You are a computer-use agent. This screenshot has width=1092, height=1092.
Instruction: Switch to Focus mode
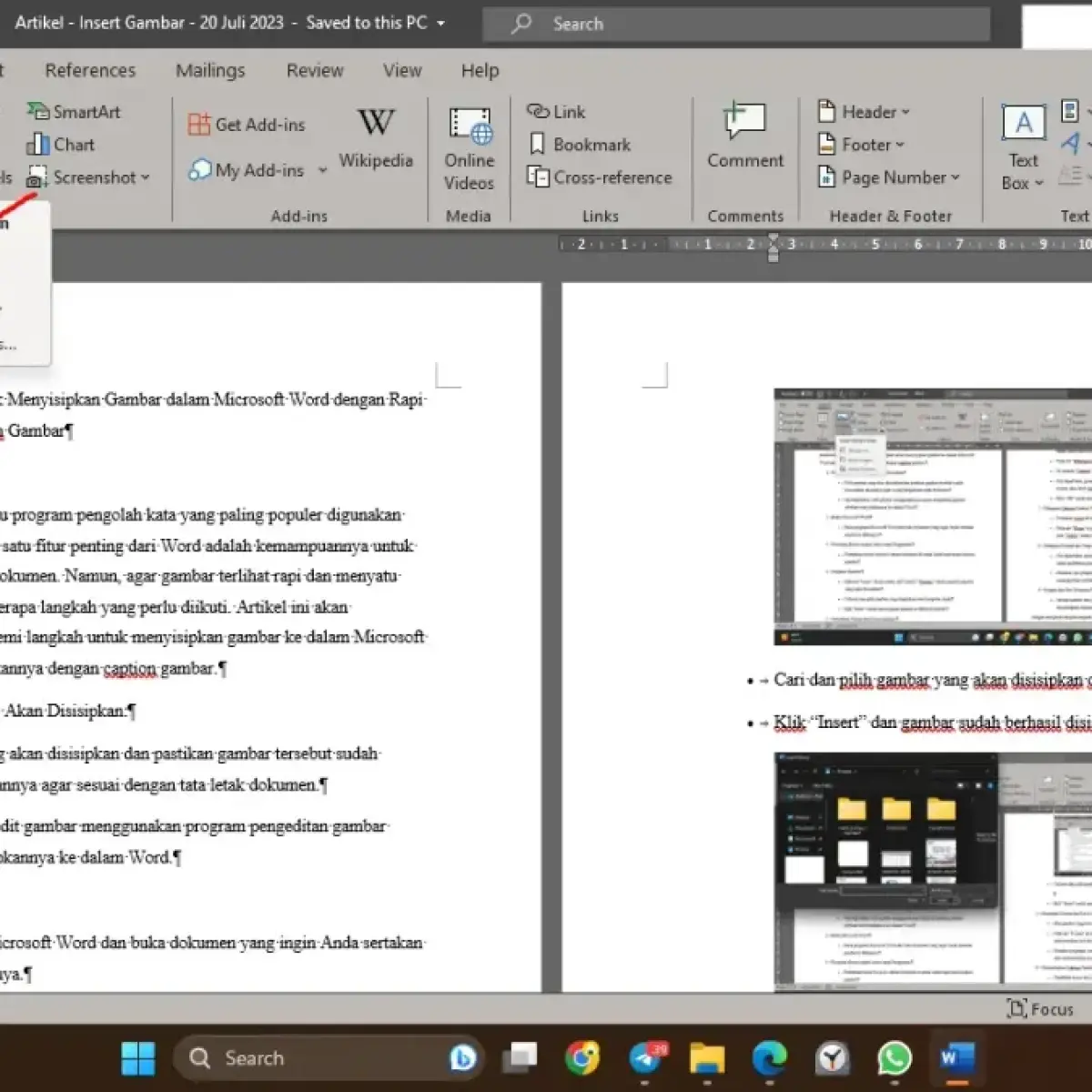click(1040, 1009)
